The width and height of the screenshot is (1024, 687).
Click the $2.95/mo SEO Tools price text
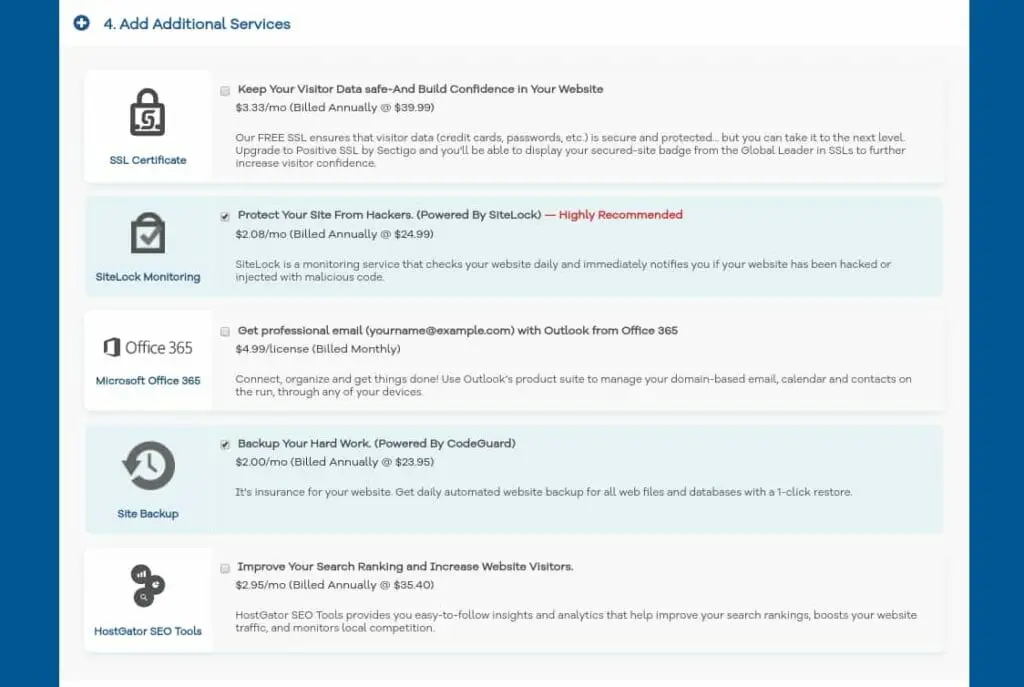point(335,585)
